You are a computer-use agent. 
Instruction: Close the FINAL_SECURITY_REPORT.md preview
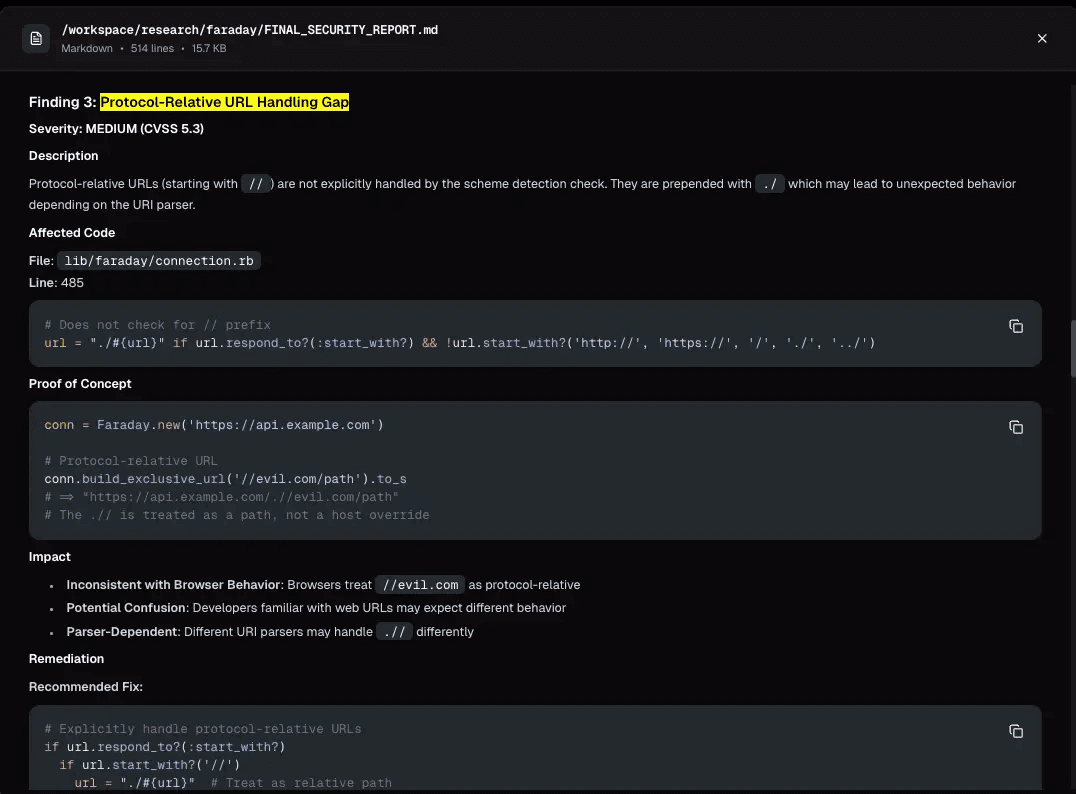tap(1042, 39)
